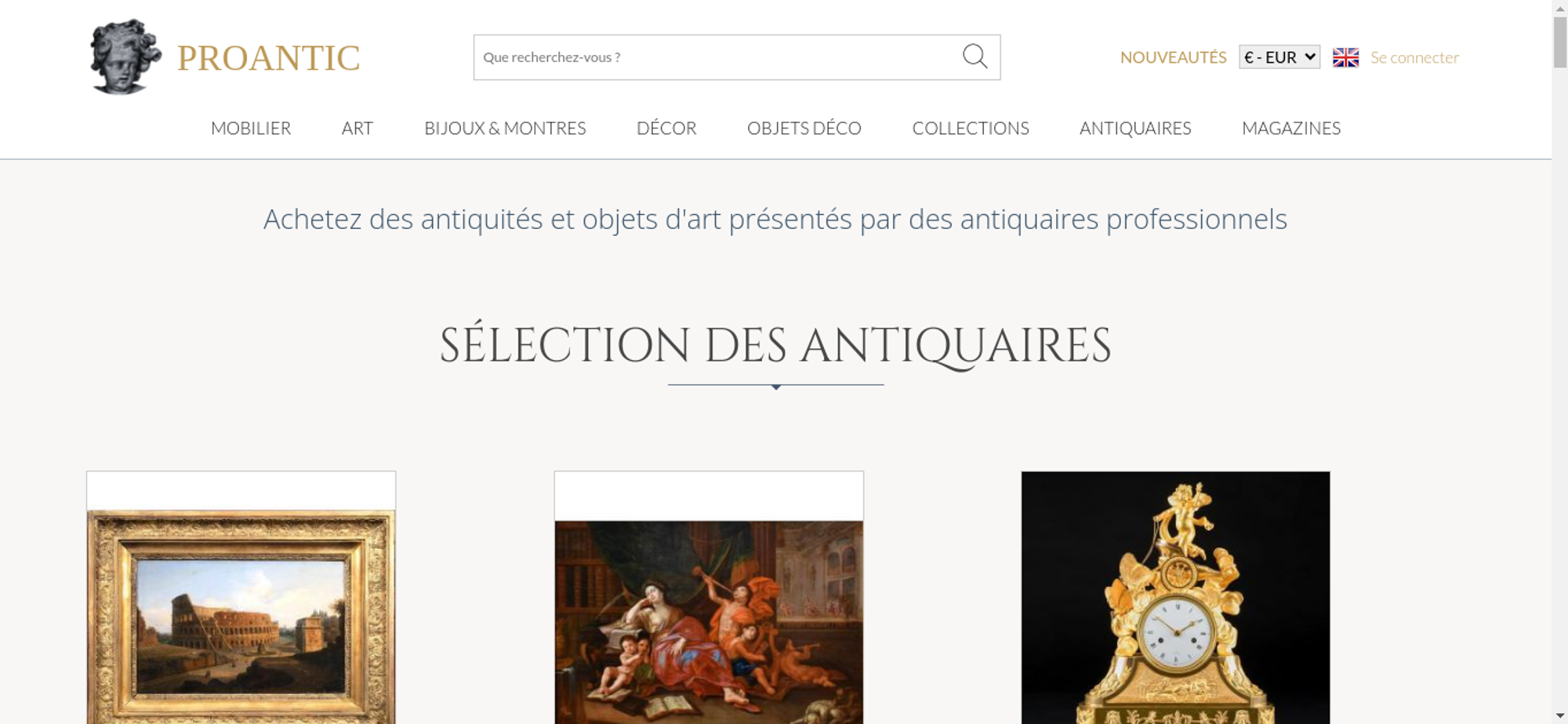This screenshot has width=1568, height=724.
Task: Go to the ANTIQUAIRES section
Action: (x=1135, y=128)
